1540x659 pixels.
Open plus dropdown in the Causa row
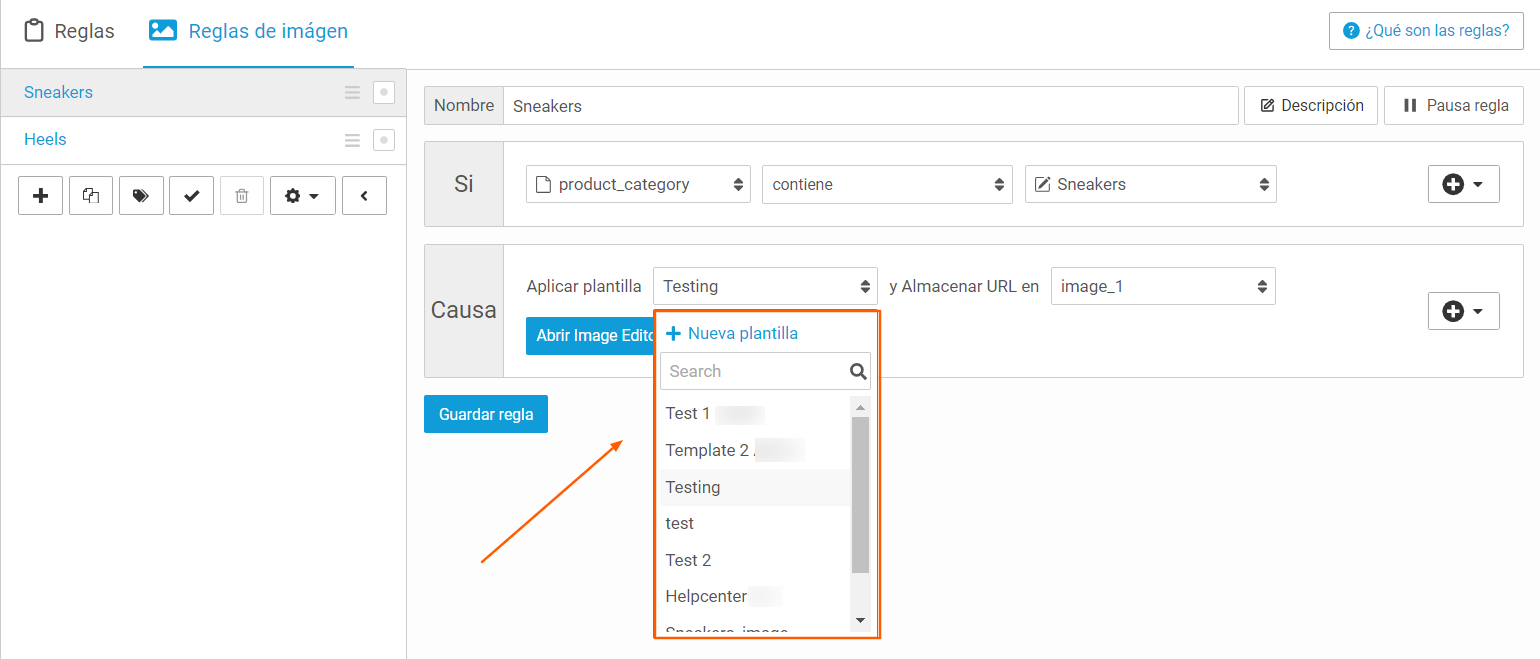coord(1463,311)
